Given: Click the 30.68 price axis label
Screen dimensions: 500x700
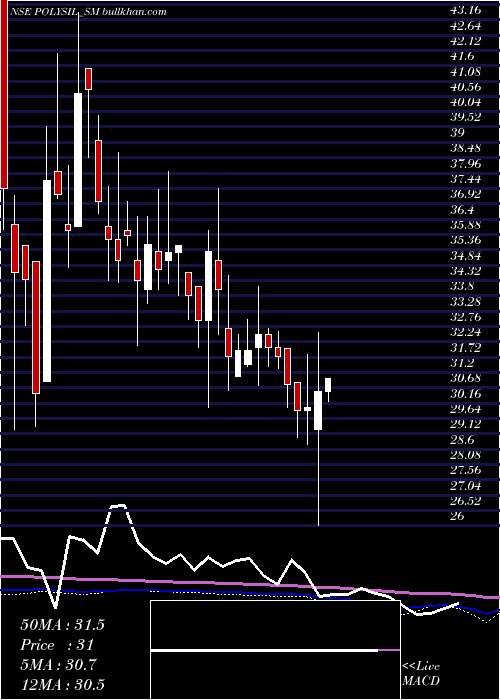Looking at the screenshot, I should [x=467, y=378].
